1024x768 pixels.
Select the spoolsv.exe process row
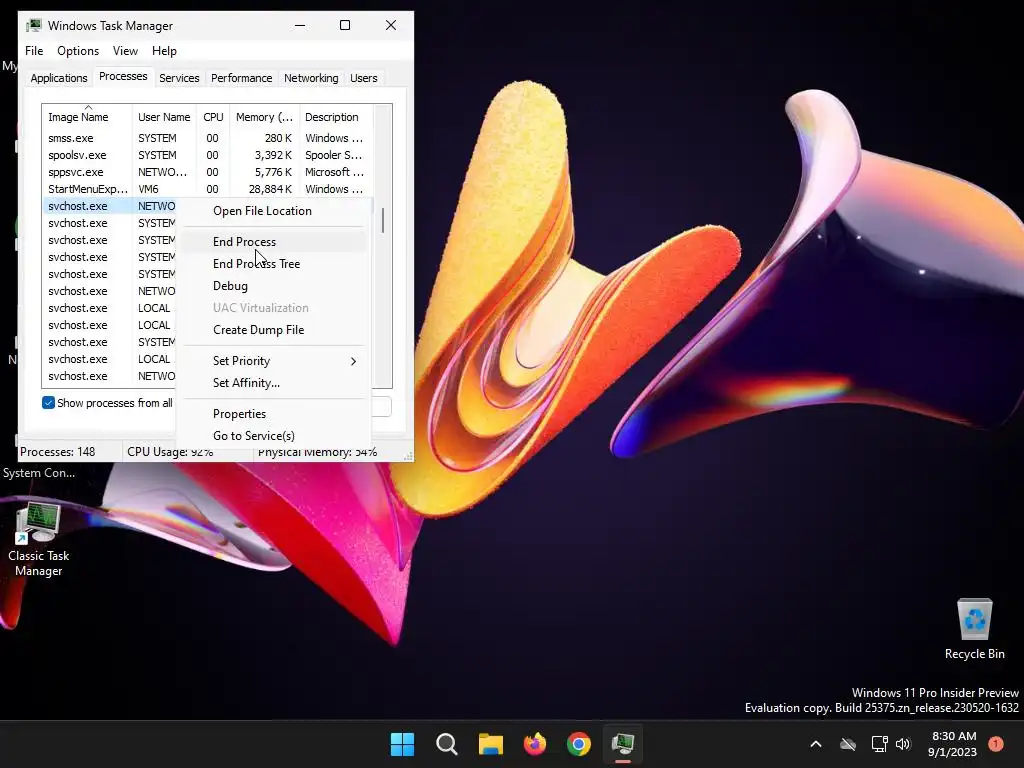click(x=207, y=155)
